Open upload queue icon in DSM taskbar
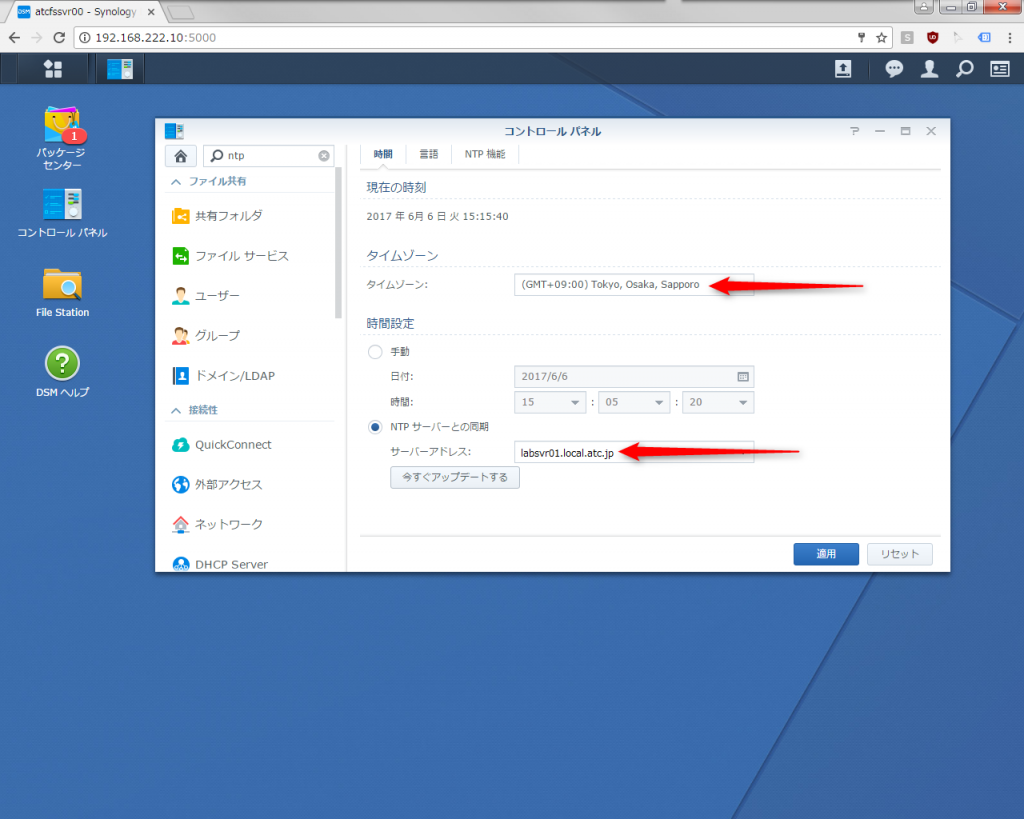This screenshot has width=1024, height=819. pos(843,69)
